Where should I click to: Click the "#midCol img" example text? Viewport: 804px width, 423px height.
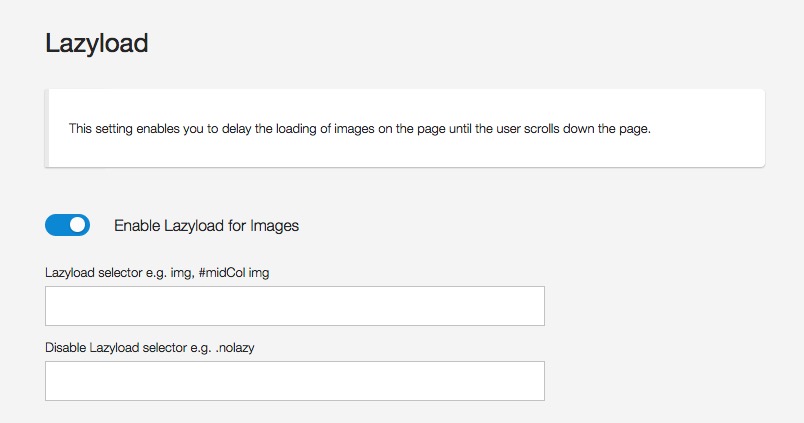(233, 272)
